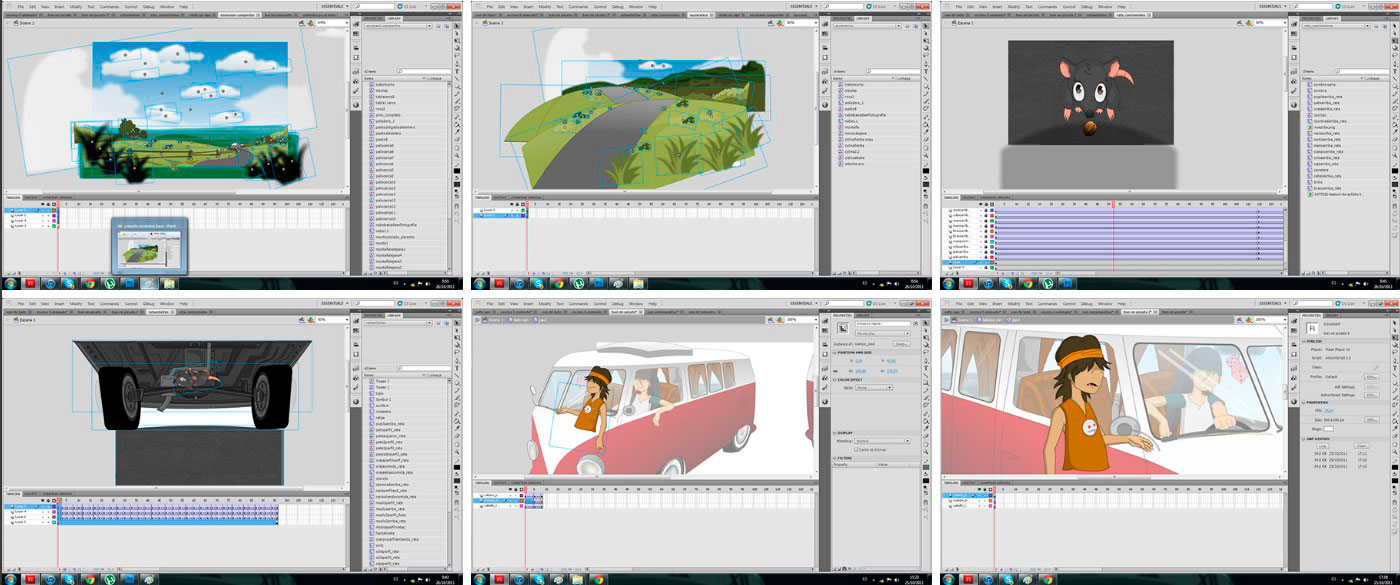Image resolution: width=1400 pixels, height=585 pixels.
Task: Click the Flash icon in the top-left window's taskbar
Action: 31,284
